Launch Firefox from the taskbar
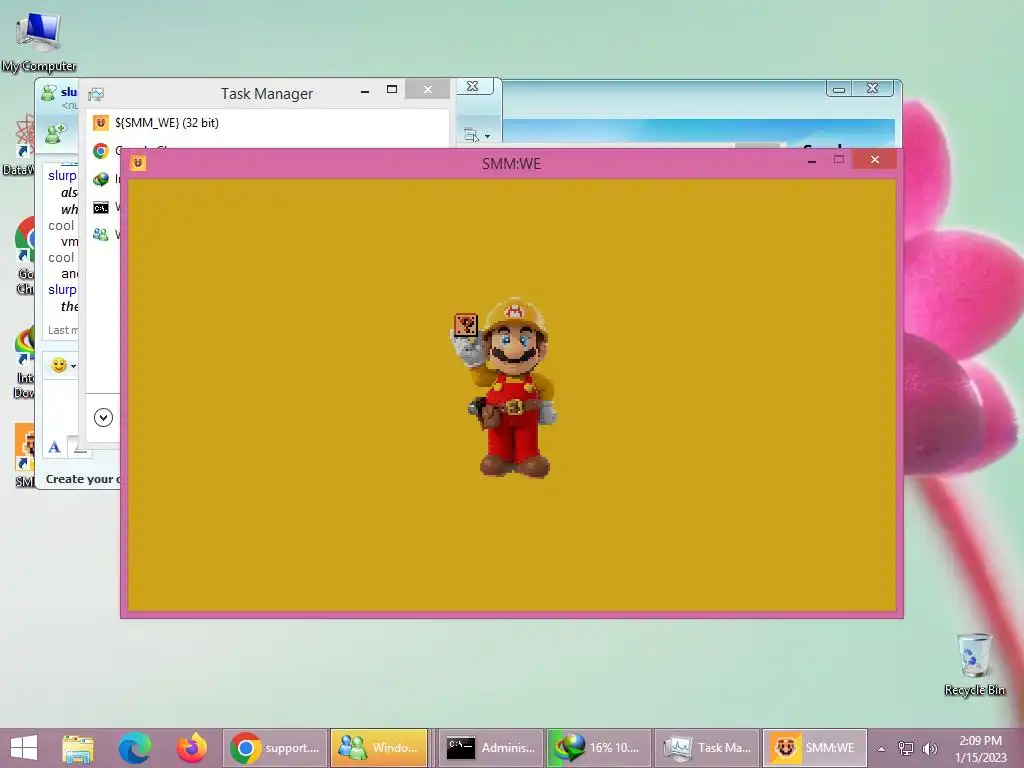The height and width of the screenshot is (768, 1024). [x=191, y=748]
